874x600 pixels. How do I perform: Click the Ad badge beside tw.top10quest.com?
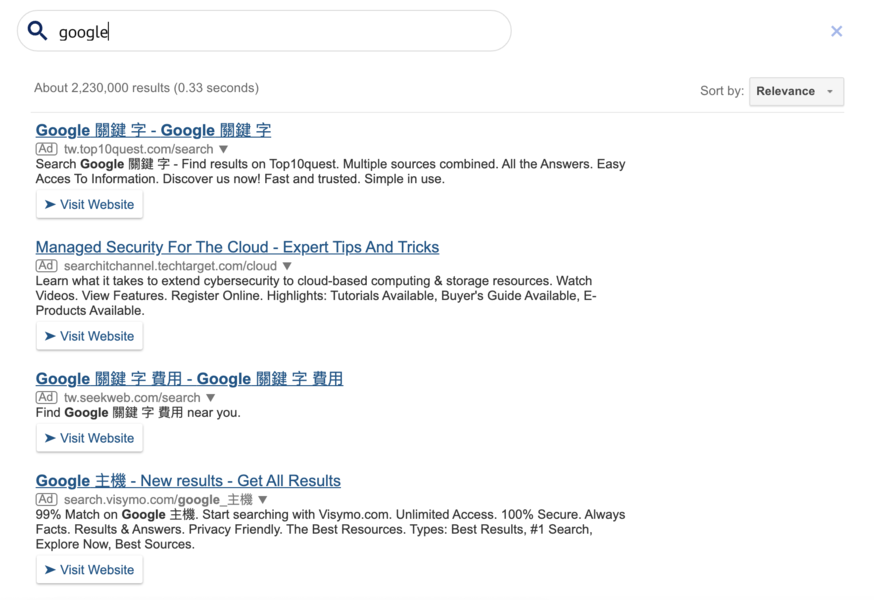point(46,149)
